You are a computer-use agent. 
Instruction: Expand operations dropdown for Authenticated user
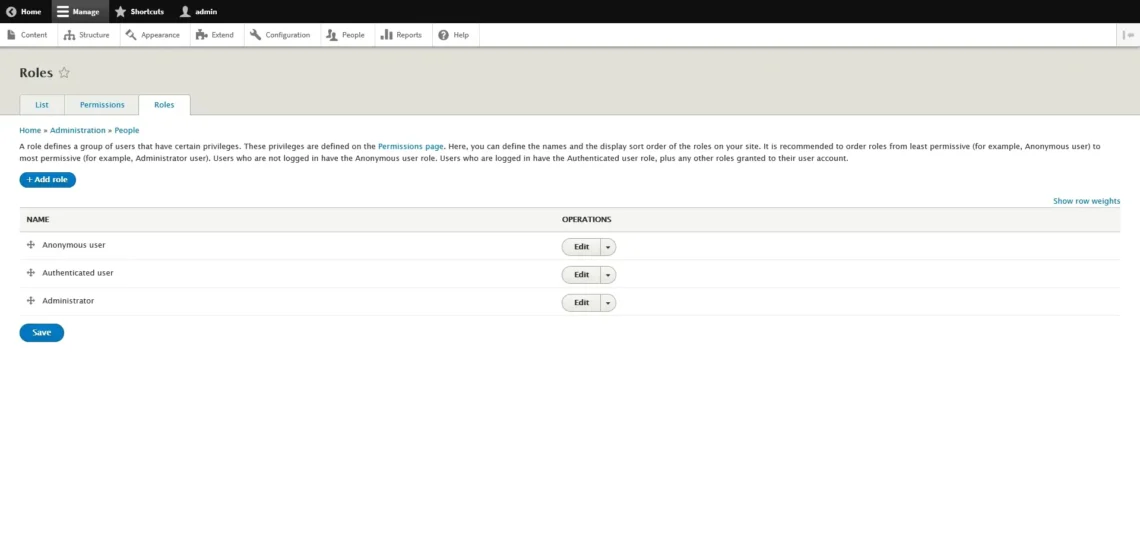coord(608,275)
